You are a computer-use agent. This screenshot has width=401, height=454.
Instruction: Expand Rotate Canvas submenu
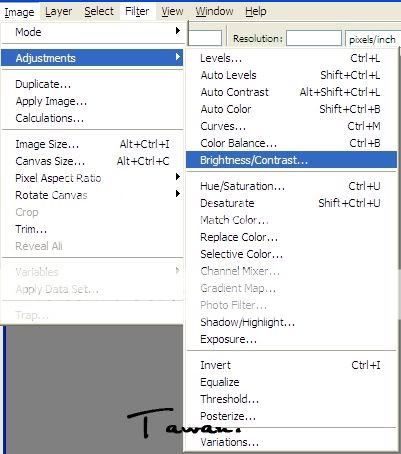pos(178,194)
